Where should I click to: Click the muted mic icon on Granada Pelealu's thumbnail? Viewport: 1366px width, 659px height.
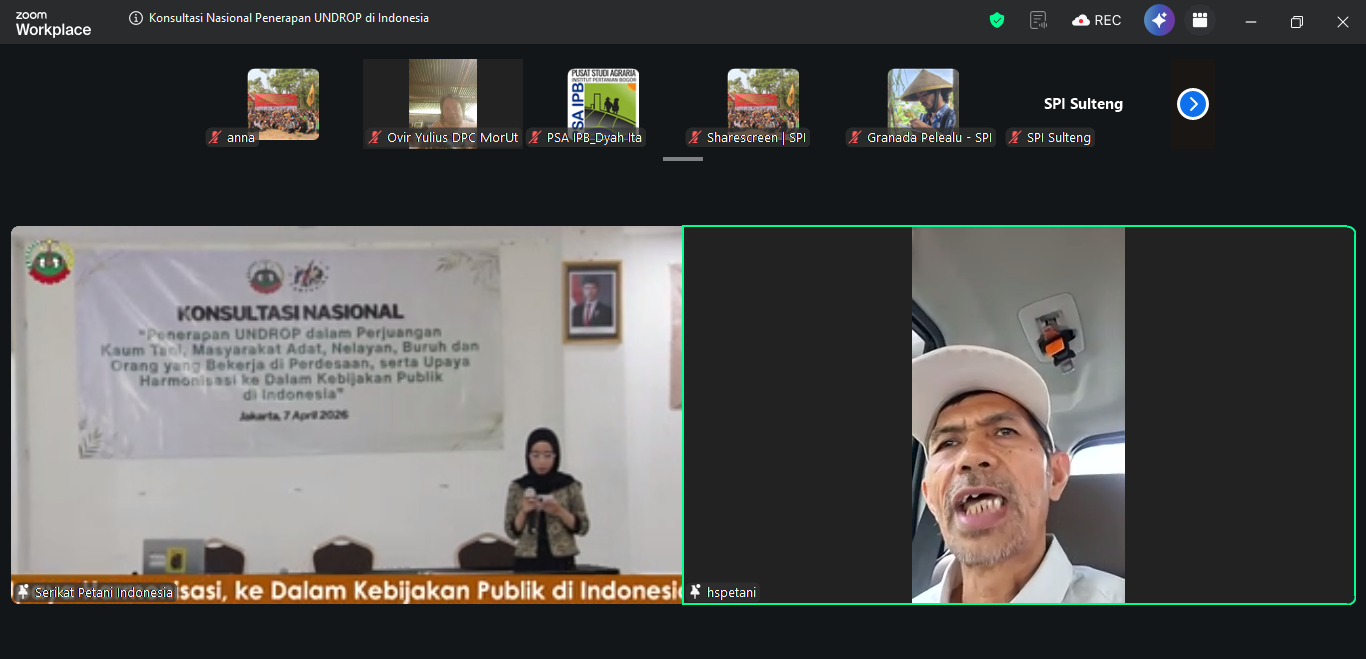click(x=855, y=138)
